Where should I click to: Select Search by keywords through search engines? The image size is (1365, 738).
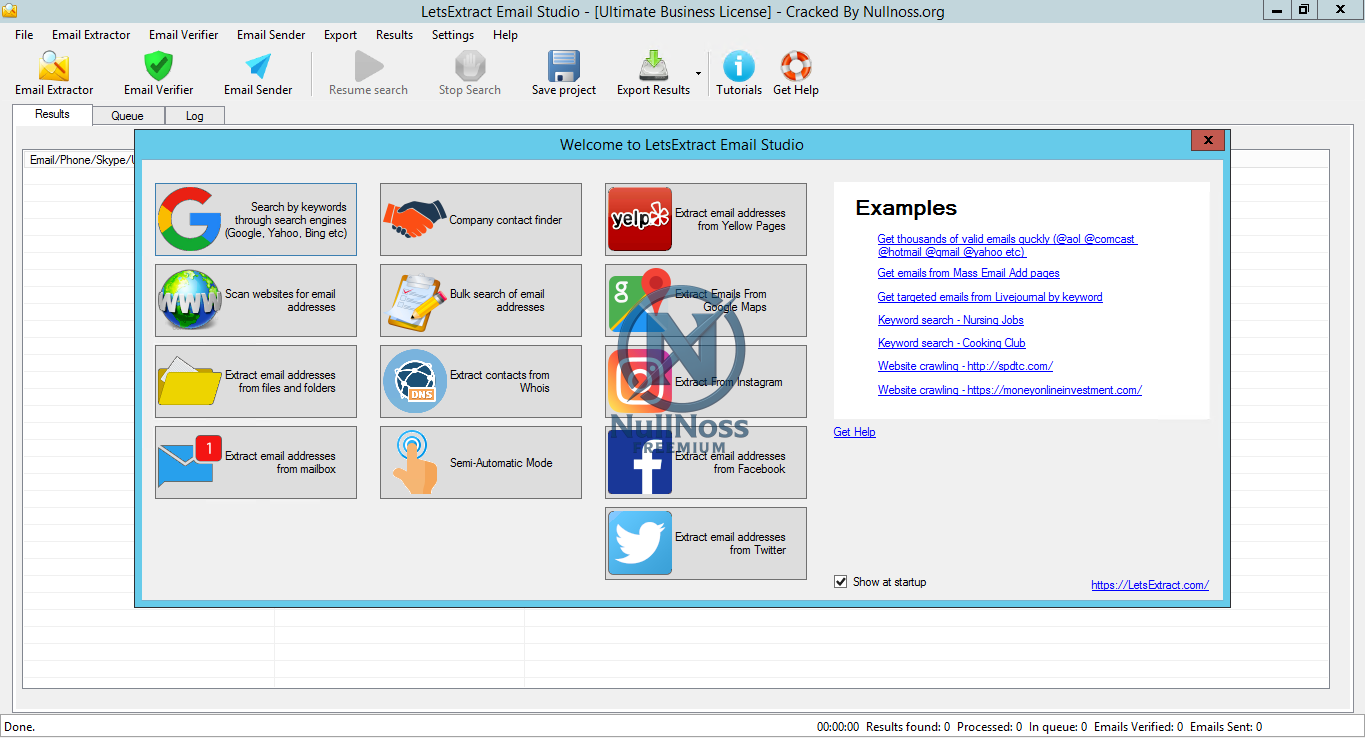click(x=255, y=219)
